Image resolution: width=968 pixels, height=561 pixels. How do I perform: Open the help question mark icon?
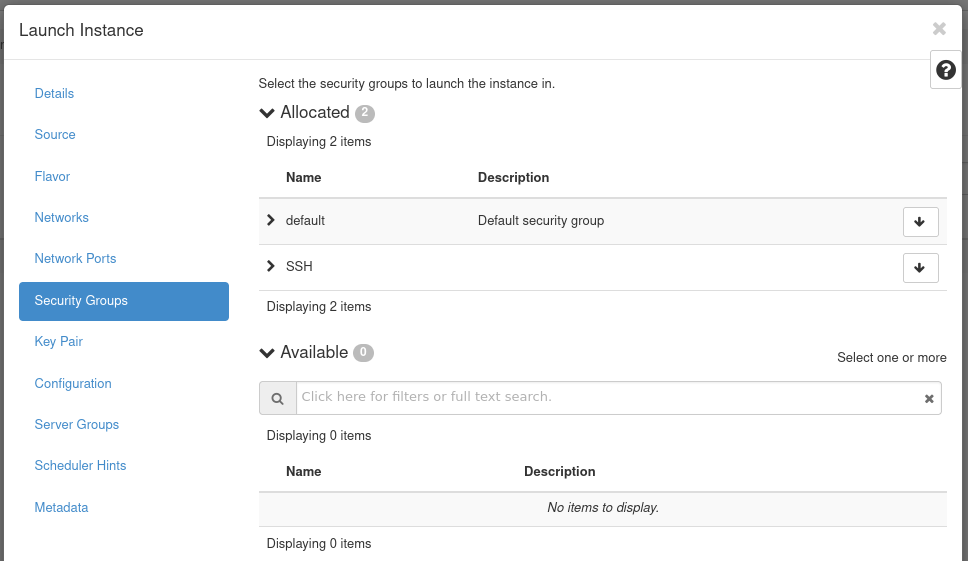click(x=945, y=70)
